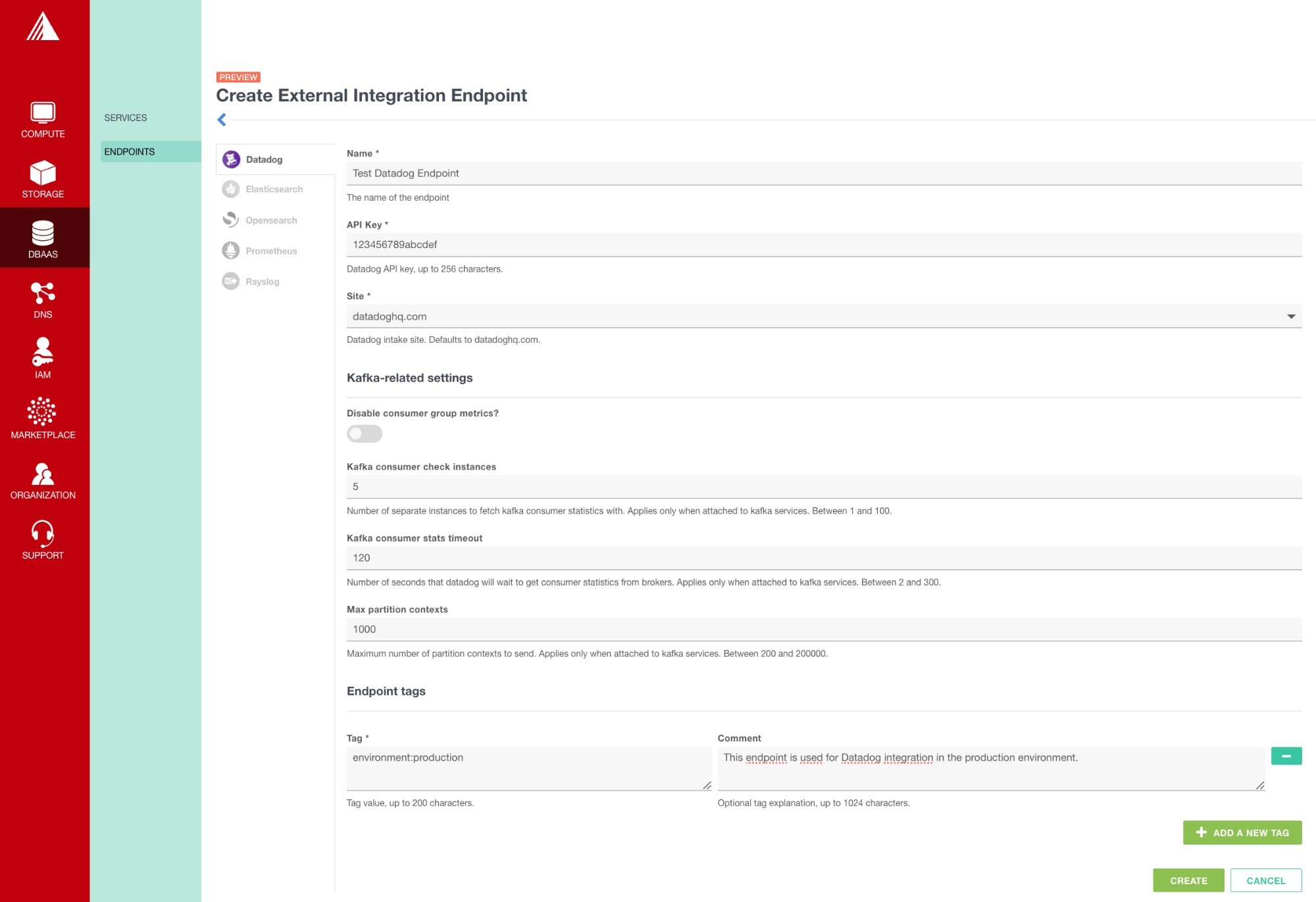Choose the Elasticsearch endpoint type
Image resolution: width=1316 pixels, height=902 pixels.
(274, 189)
